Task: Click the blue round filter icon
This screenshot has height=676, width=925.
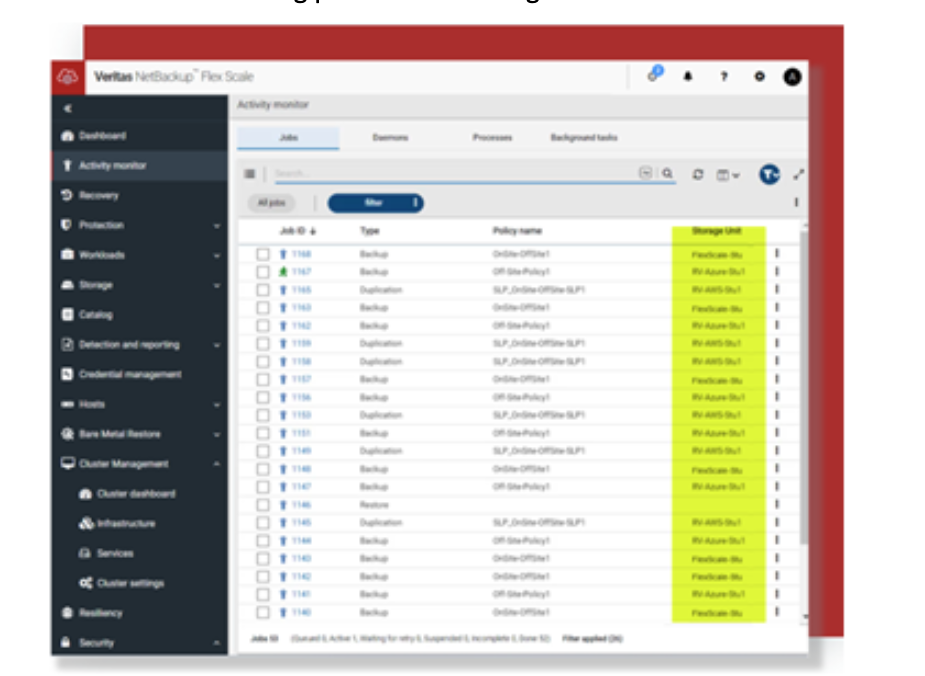Action: coord(769,175)
